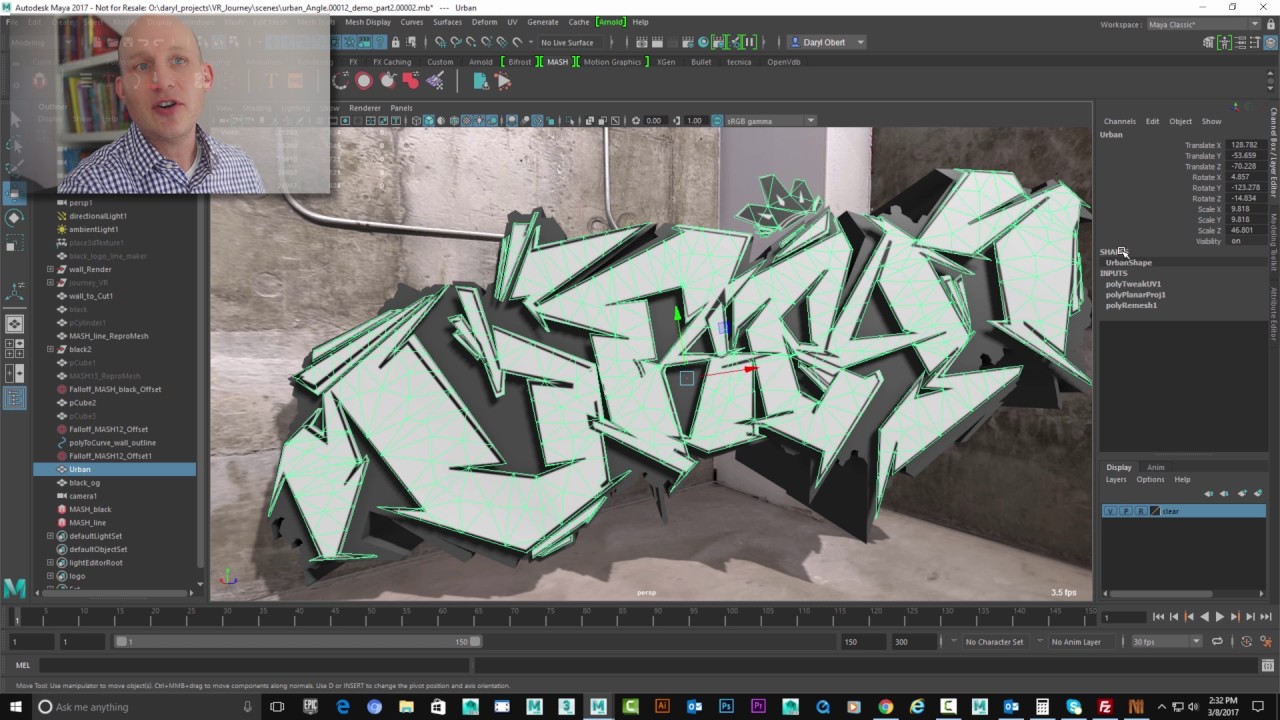
Task: Click the MASH file import shelf icon
Action: 481,82
